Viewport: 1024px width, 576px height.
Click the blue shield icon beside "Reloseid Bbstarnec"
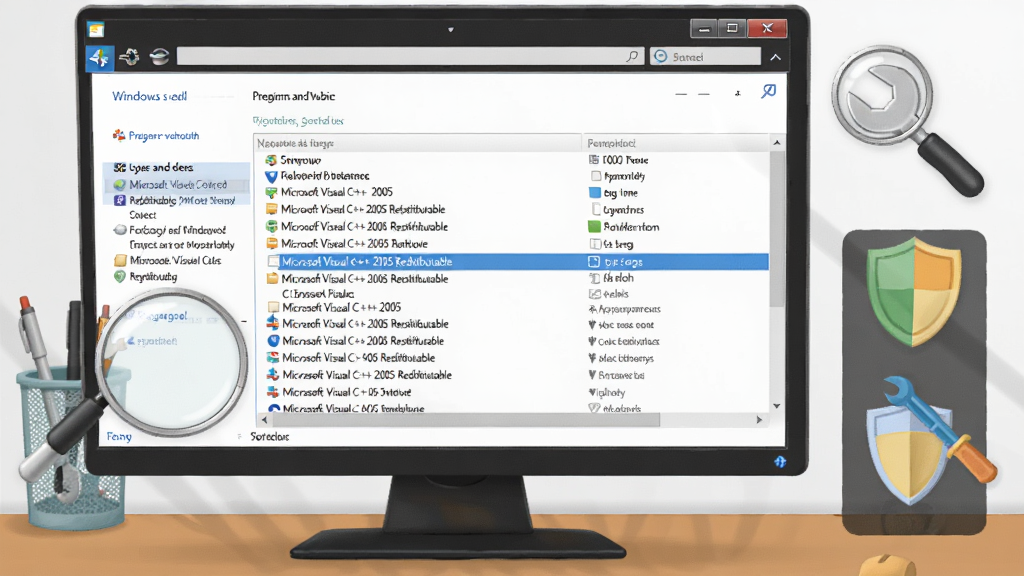271,176
